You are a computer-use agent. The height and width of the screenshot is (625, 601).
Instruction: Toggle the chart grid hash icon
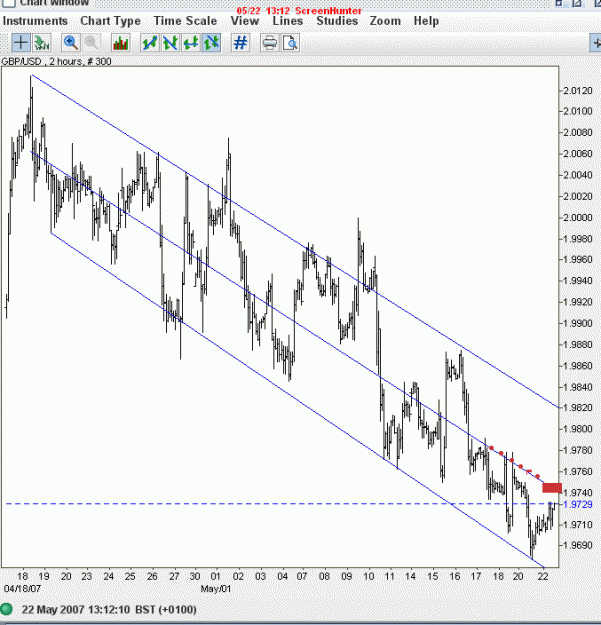click(241, 43)
